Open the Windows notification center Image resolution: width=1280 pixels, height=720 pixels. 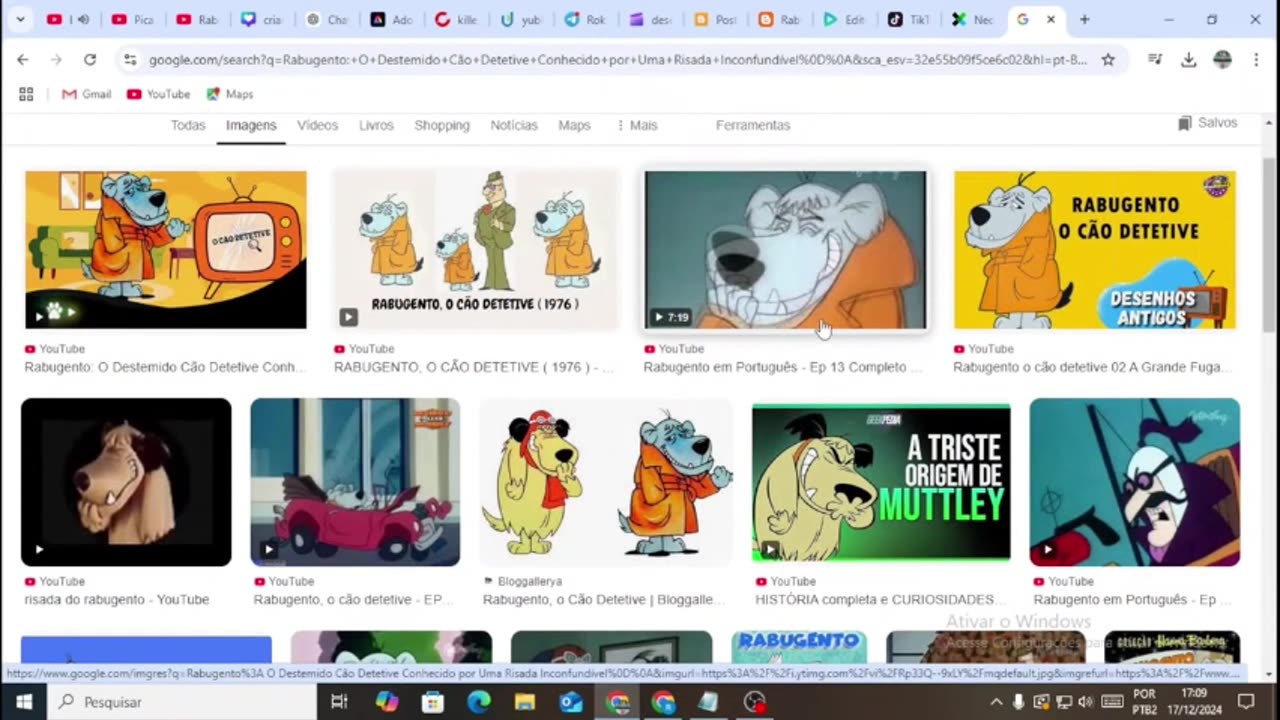click(x=1246, y=702)
